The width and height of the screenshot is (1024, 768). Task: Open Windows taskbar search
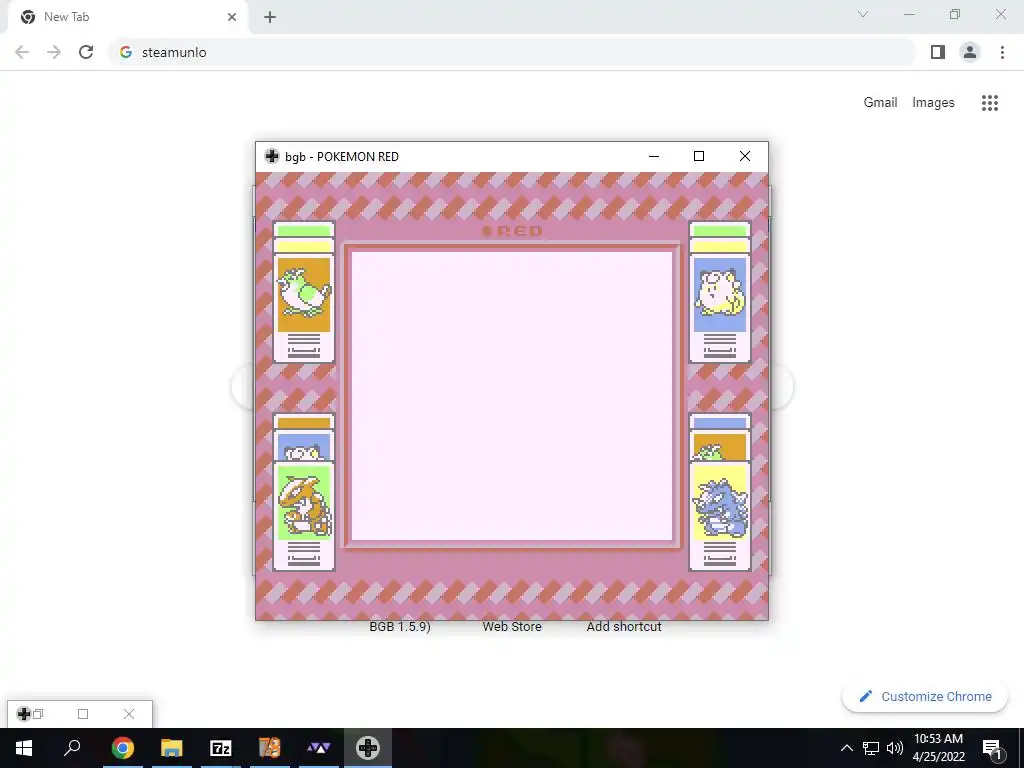[72, 748]
